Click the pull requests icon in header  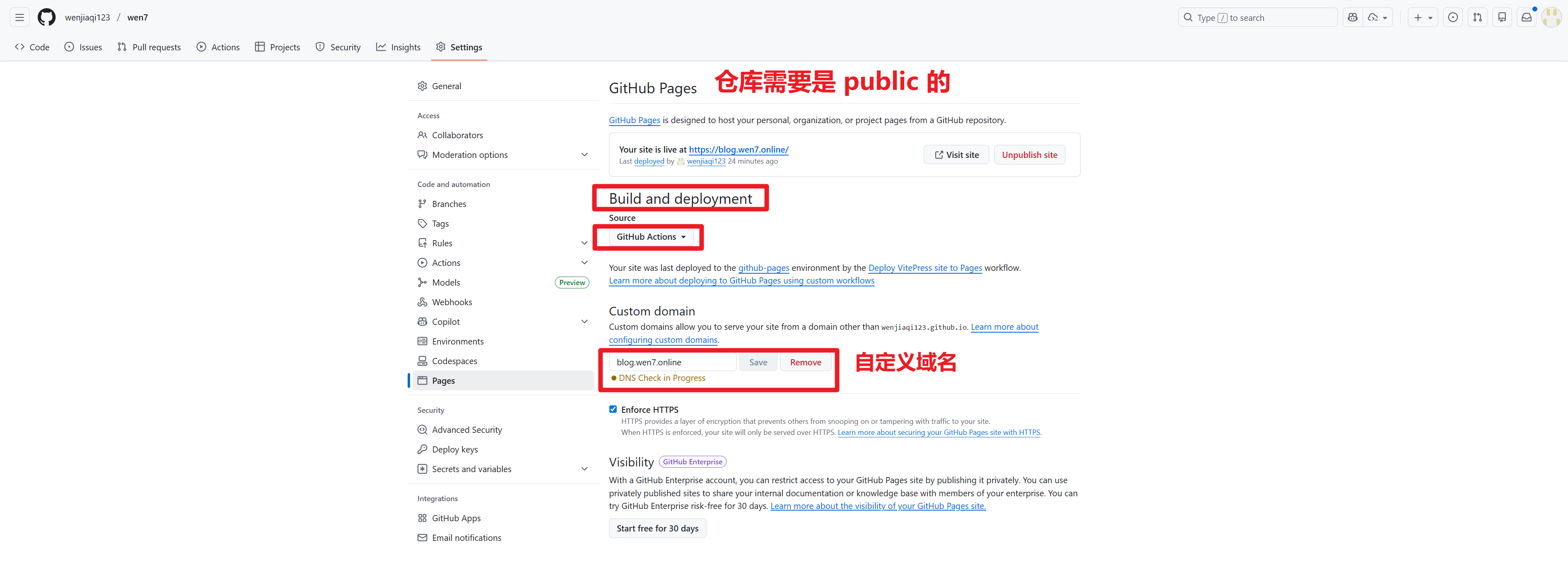click(x=1477, y=17)
